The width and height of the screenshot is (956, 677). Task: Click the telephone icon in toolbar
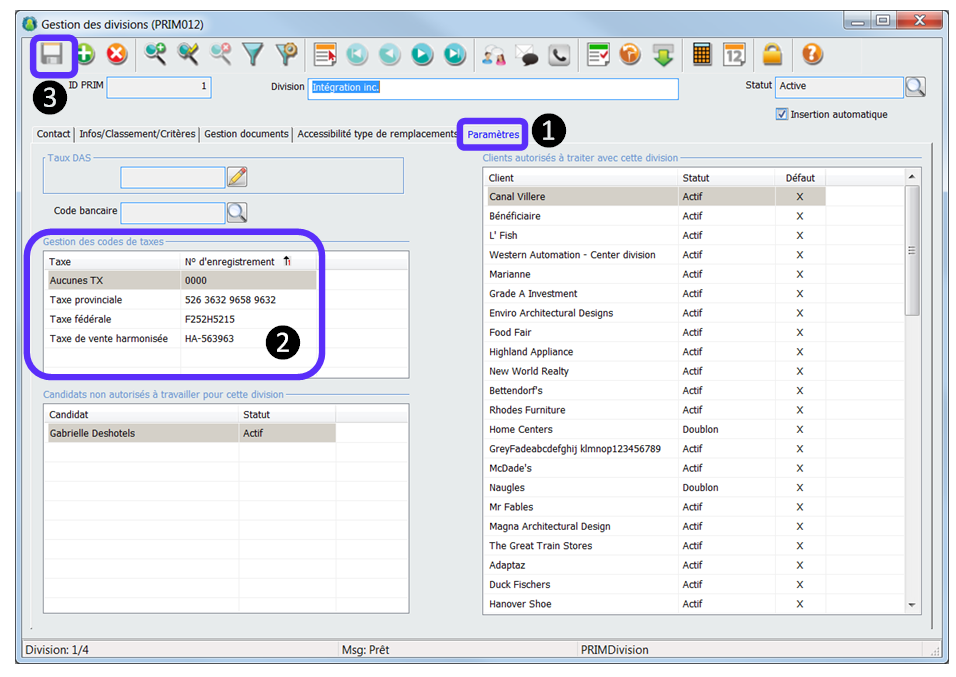tap(559, 54)
